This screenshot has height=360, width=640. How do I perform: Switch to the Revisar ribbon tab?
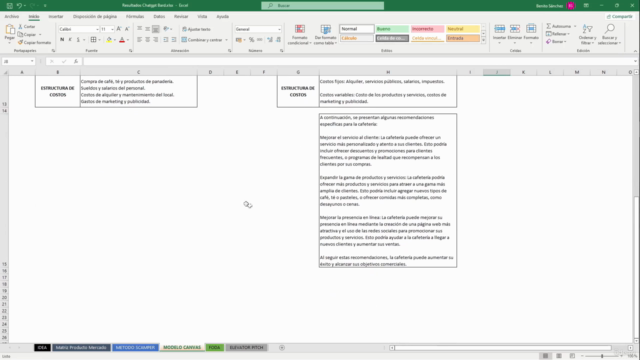[181, 17]
